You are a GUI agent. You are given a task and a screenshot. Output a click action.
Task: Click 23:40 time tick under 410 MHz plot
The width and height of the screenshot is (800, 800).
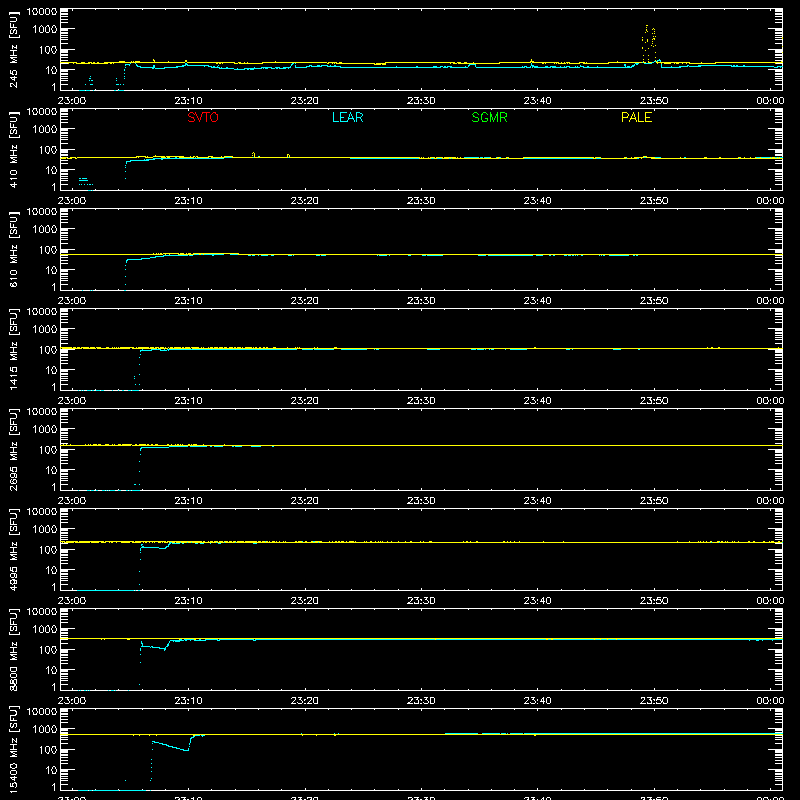click(x=537, y=201)
